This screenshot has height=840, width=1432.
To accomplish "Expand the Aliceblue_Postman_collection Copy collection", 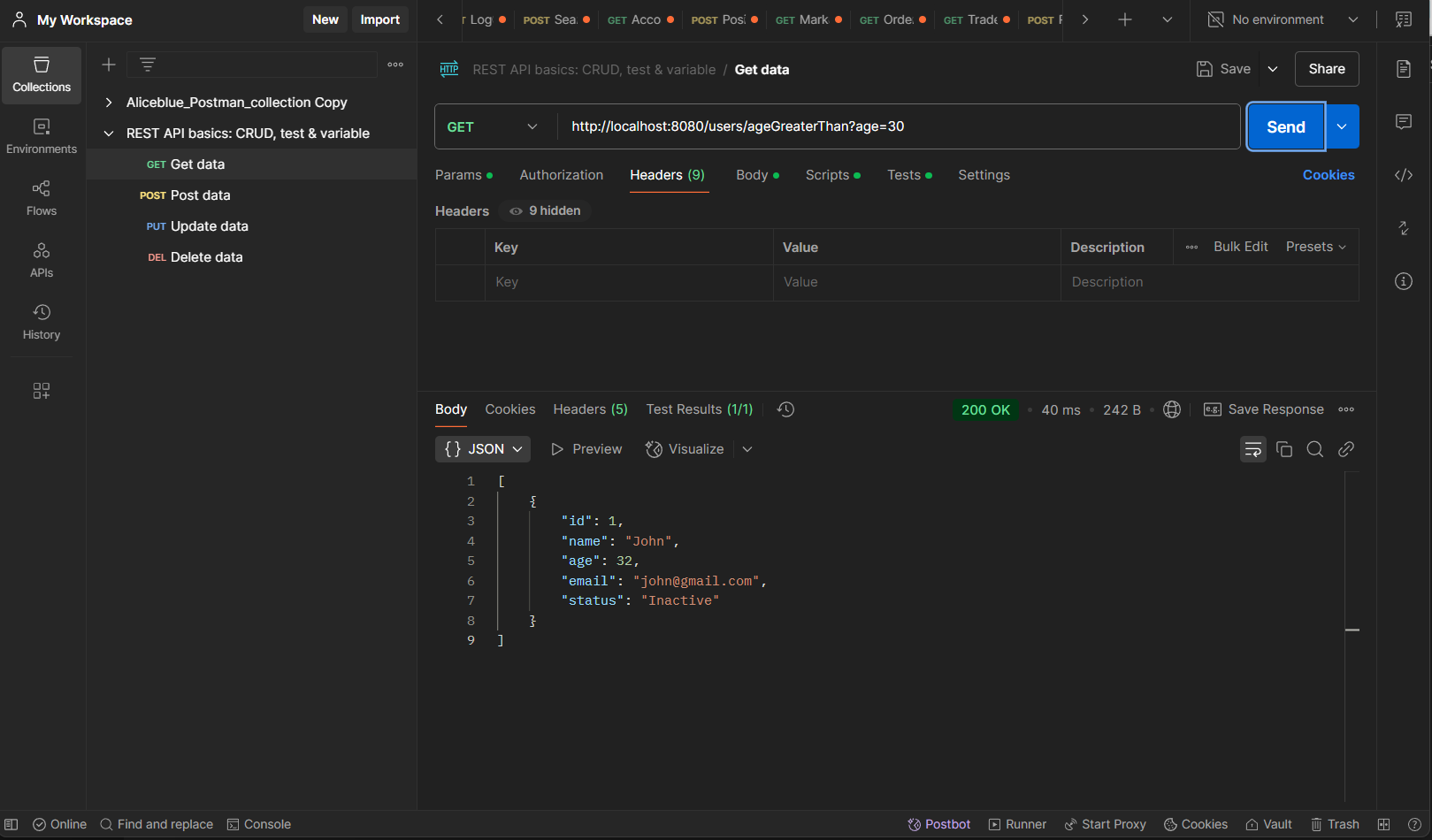I will [x=109, y=103].
